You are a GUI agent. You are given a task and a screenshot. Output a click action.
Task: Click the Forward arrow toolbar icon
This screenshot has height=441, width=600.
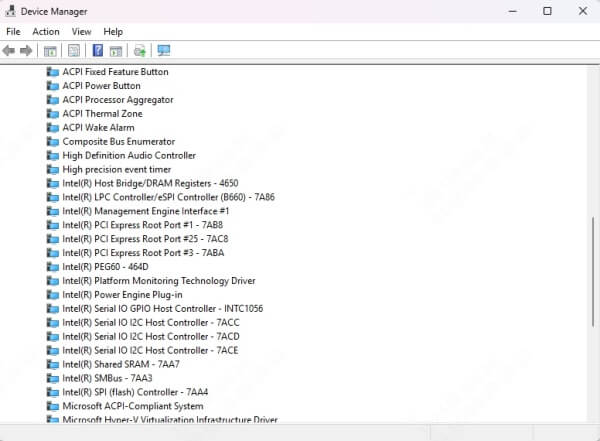pyautogui.click(x=26, y=51)
